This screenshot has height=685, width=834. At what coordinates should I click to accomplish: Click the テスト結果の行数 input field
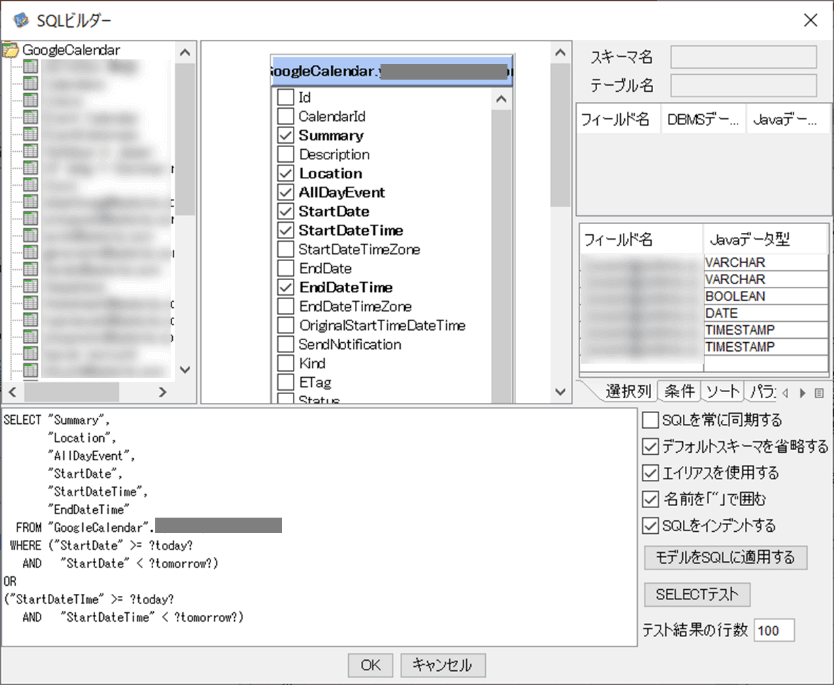[774, 630]
